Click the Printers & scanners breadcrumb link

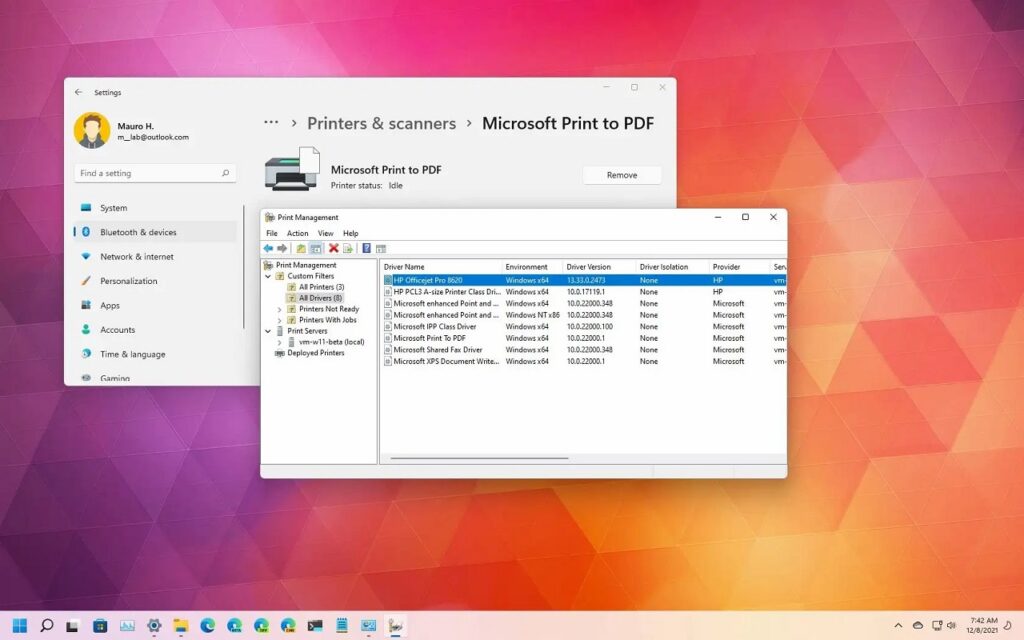click(x=381, y=123)
